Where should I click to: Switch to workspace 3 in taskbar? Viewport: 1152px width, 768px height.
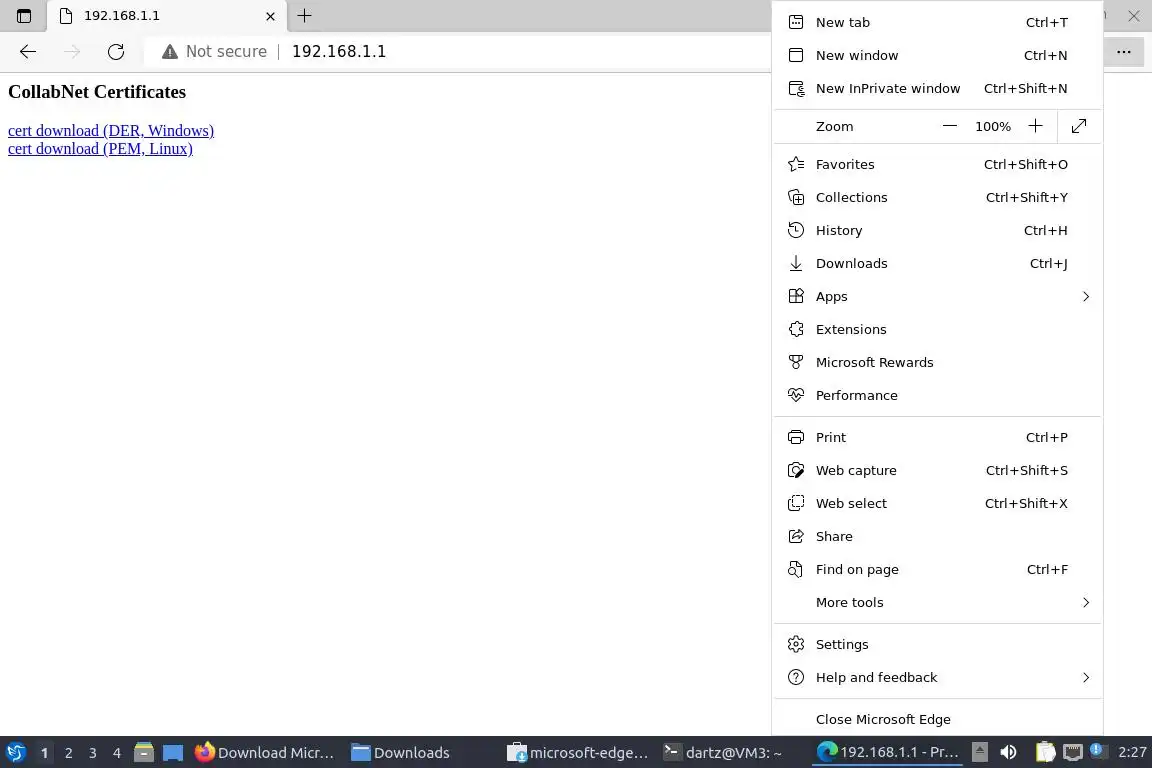point(93,753)
